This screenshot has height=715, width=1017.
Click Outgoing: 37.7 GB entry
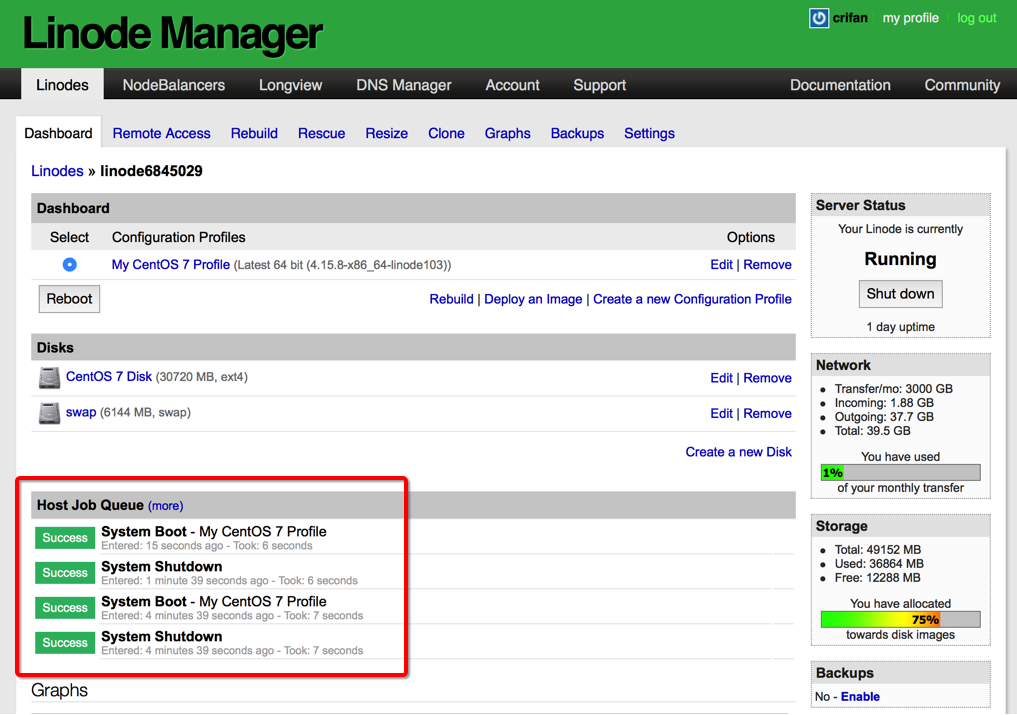tap(884, 417)
